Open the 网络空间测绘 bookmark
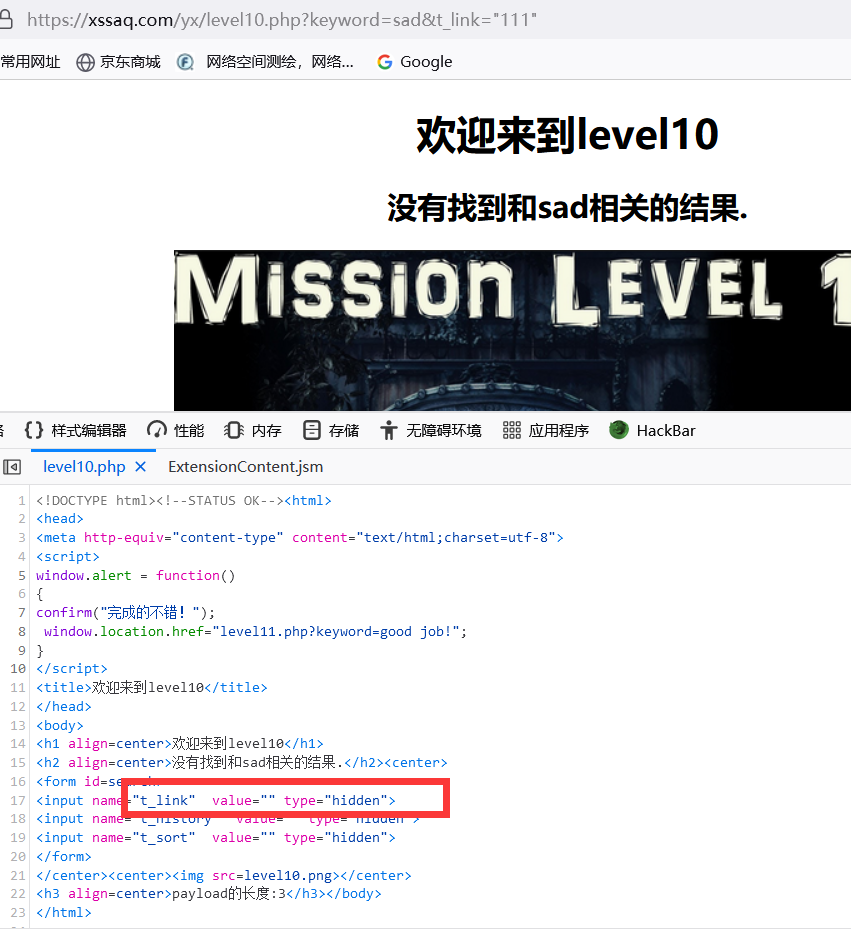 coord(266,62)
